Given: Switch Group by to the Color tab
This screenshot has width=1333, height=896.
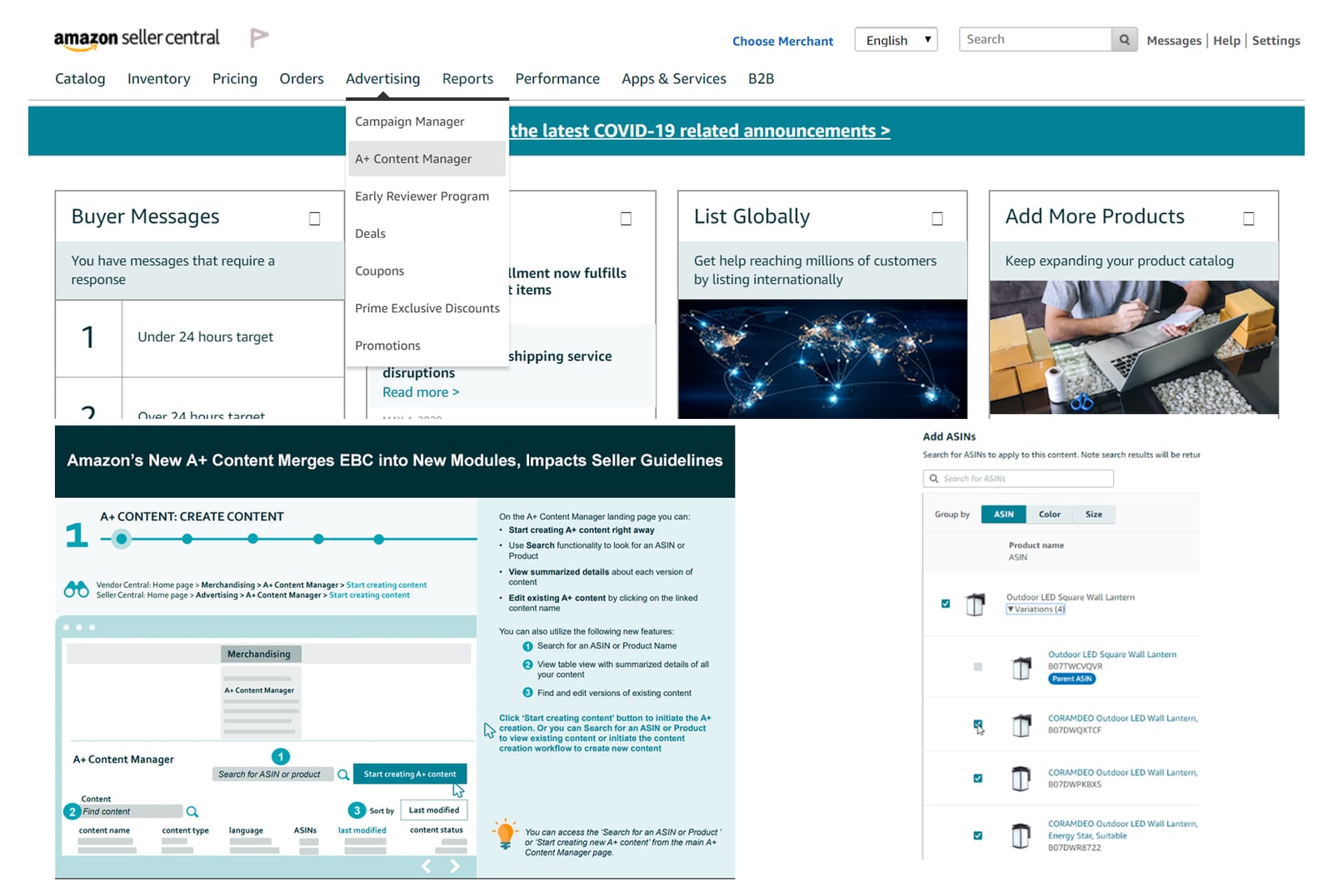Looking at the screenshot, I should tap(1050, 515).
